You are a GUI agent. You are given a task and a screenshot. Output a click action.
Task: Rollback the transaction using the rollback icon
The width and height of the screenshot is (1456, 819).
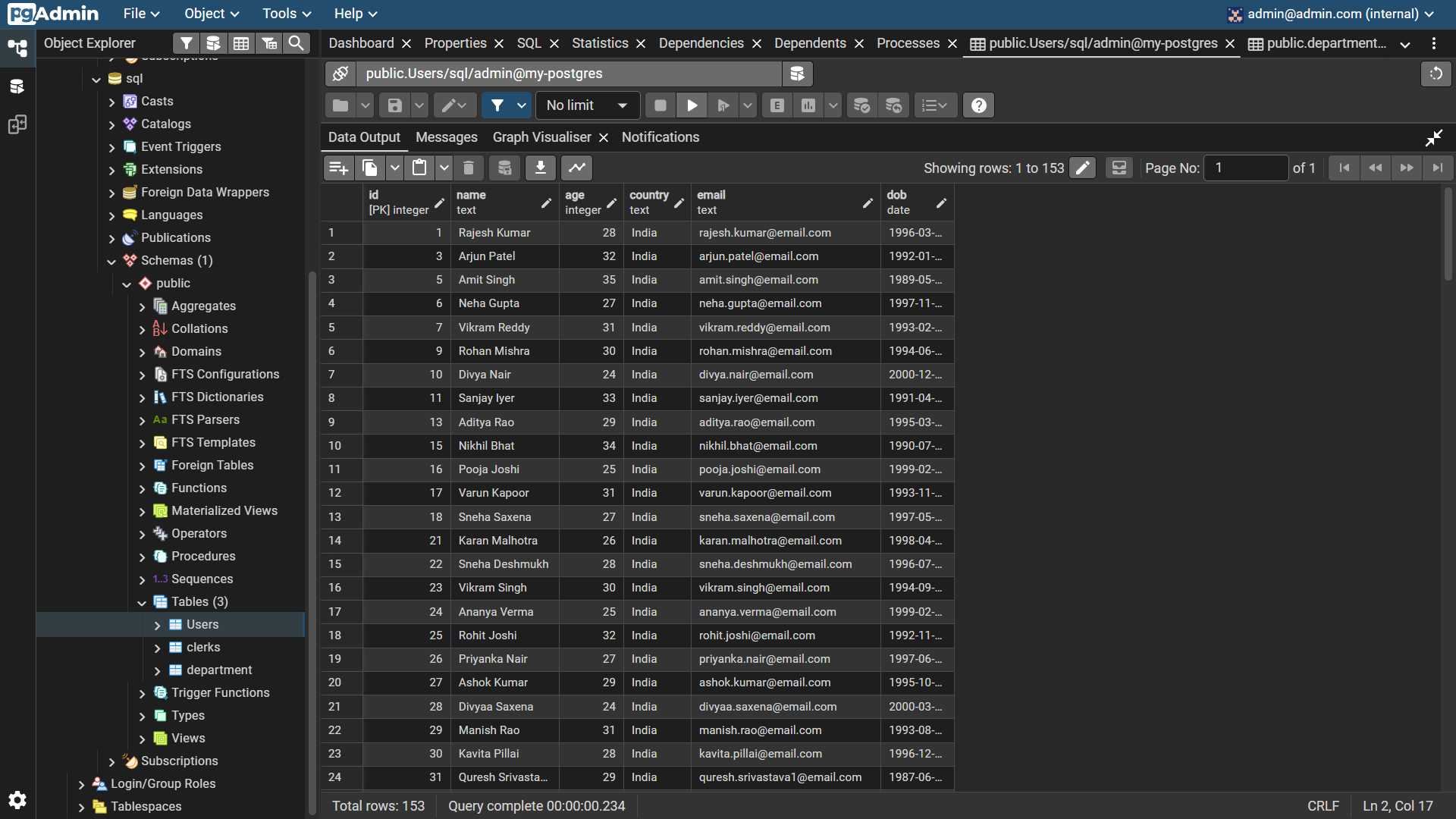(894, 105)
